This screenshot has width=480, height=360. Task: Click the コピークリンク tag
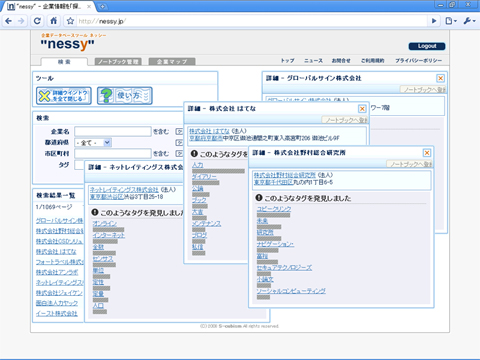(x=274, y=209)
